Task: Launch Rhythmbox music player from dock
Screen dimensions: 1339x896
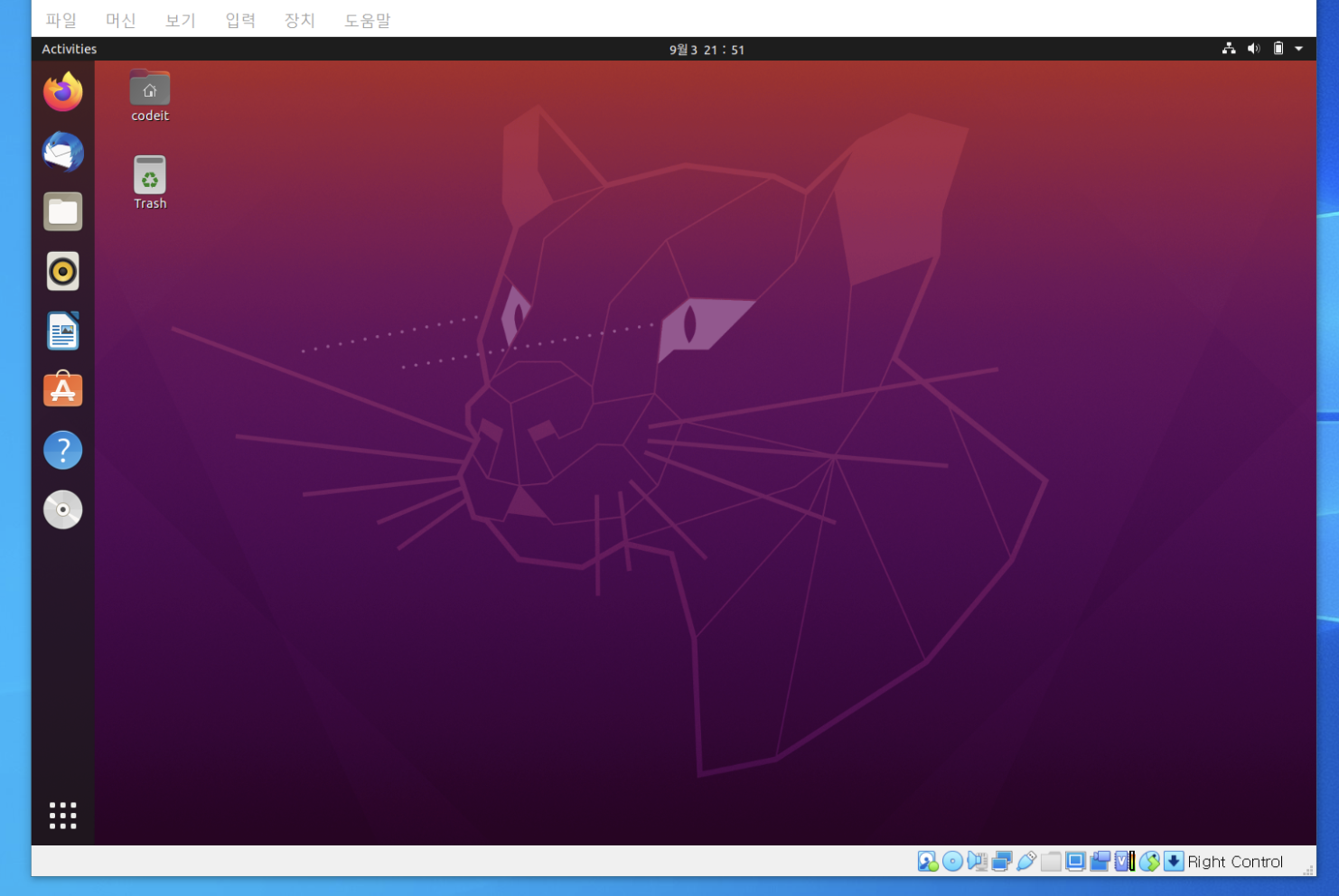Action: [62, 271]
